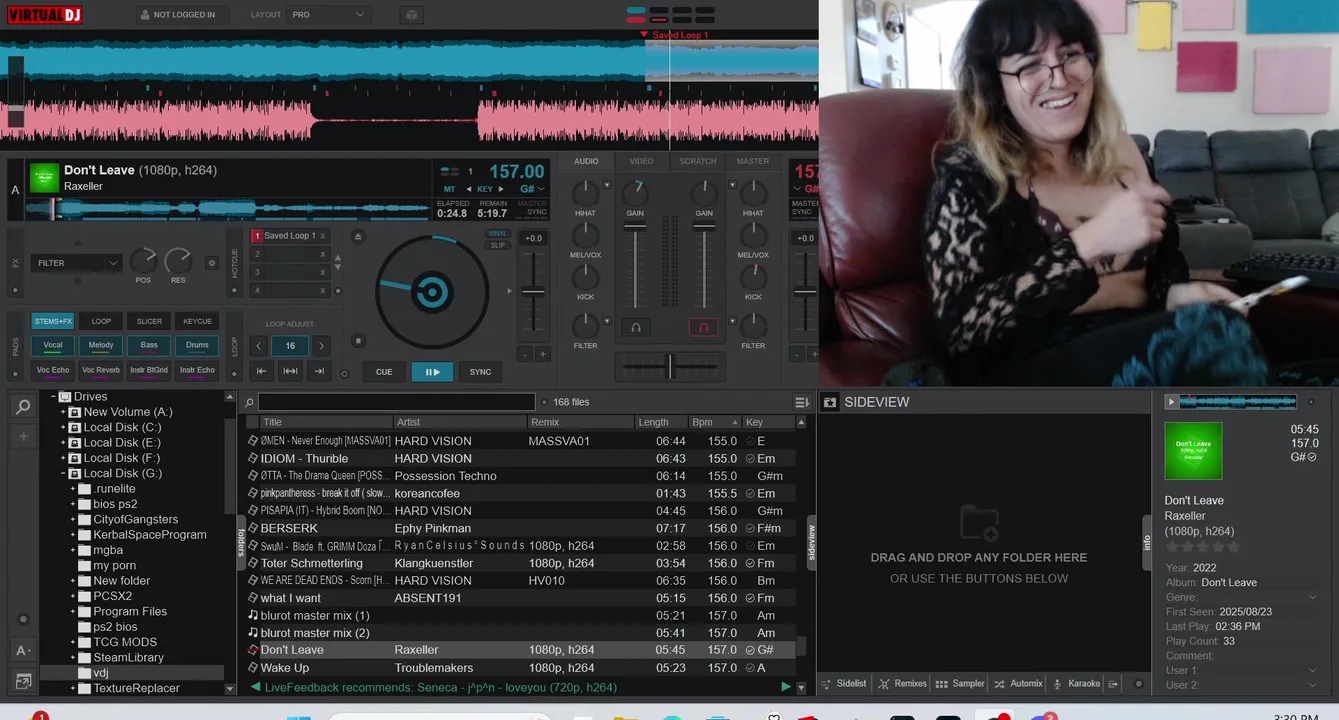
Task: Click the pop-out browser window sidebar icon
Action: coord(23,681)
